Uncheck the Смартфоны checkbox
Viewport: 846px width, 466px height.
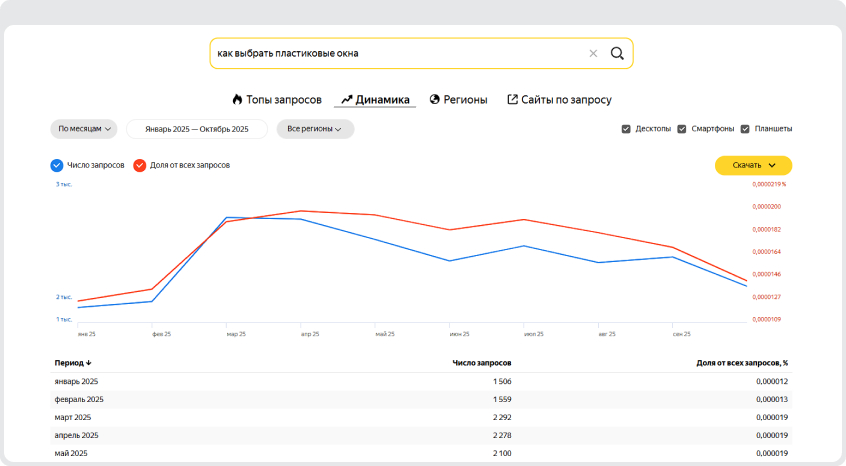(x=682, y=129)
